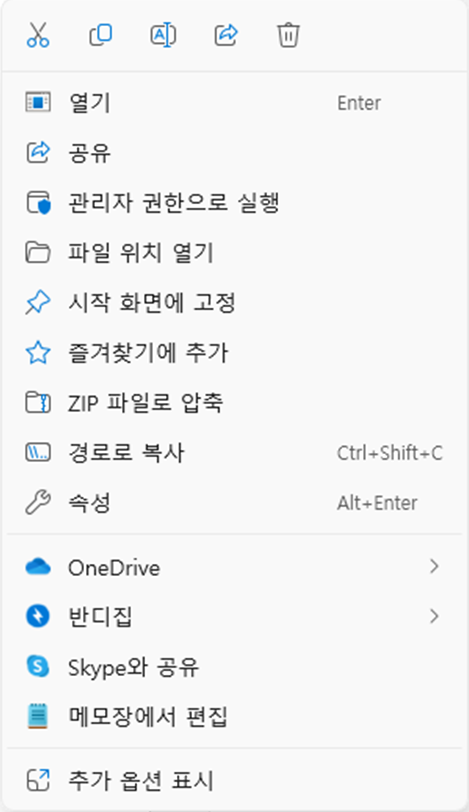Click the Copy icon in top row
The width and height of the screenshot is (469, 812).
pyautogui.click(x=101, y=35)
